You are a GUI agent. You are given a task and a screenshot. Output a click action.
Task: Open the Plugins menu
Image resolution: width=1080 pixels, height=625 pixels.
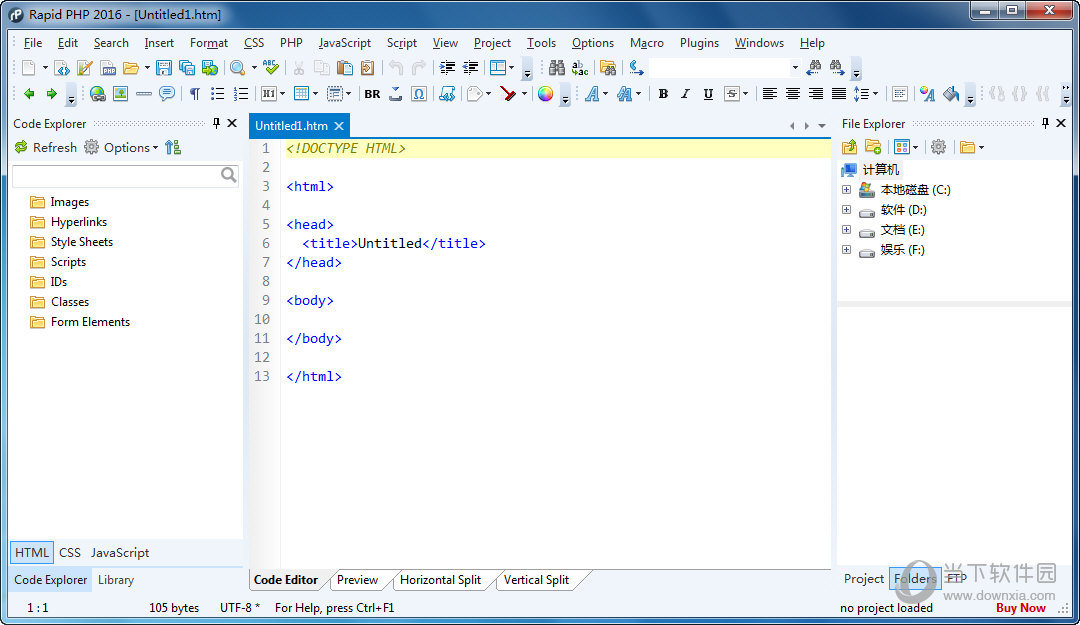(699, 43)
